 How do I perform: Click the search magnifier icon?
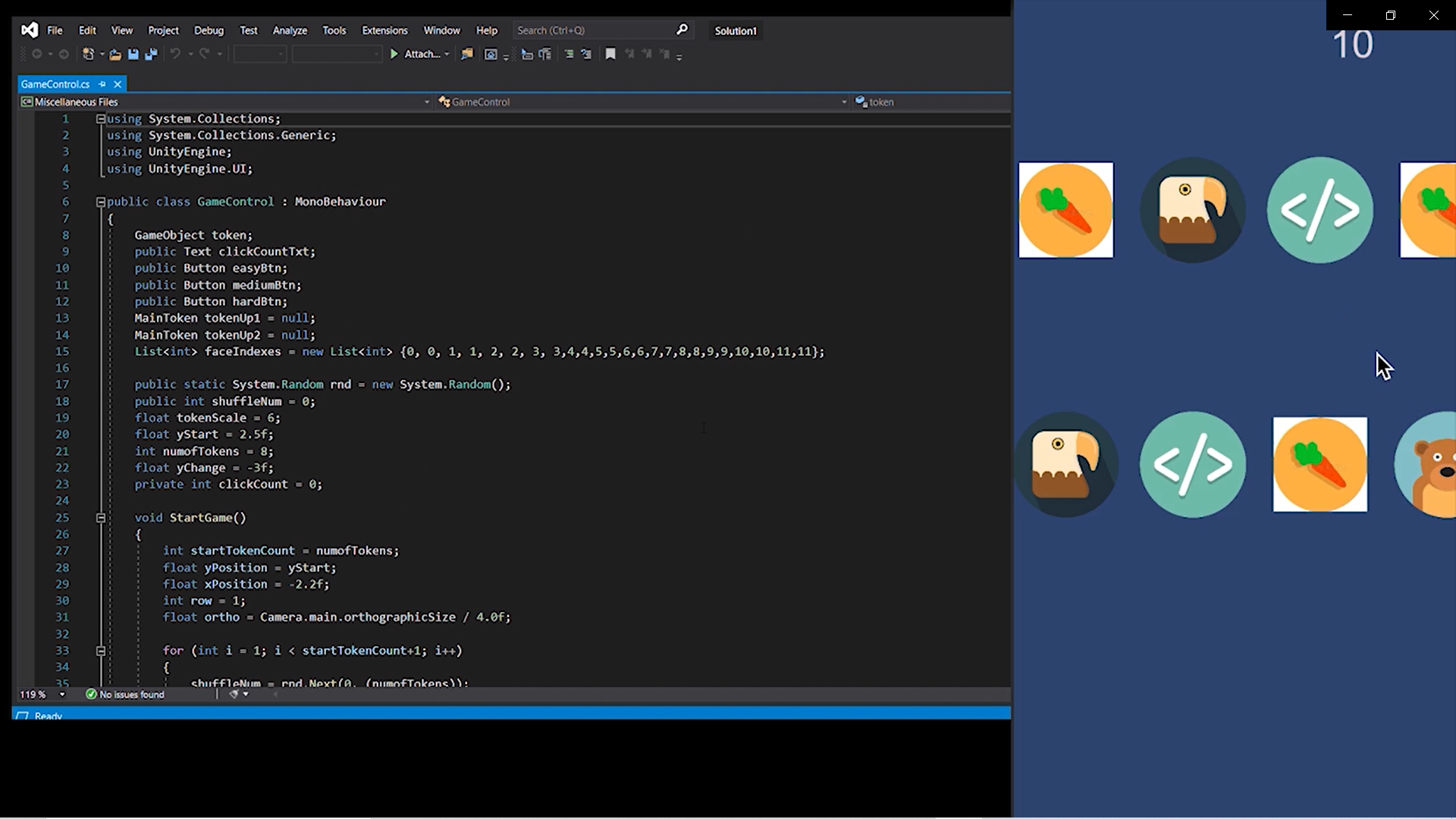(682, 30)
